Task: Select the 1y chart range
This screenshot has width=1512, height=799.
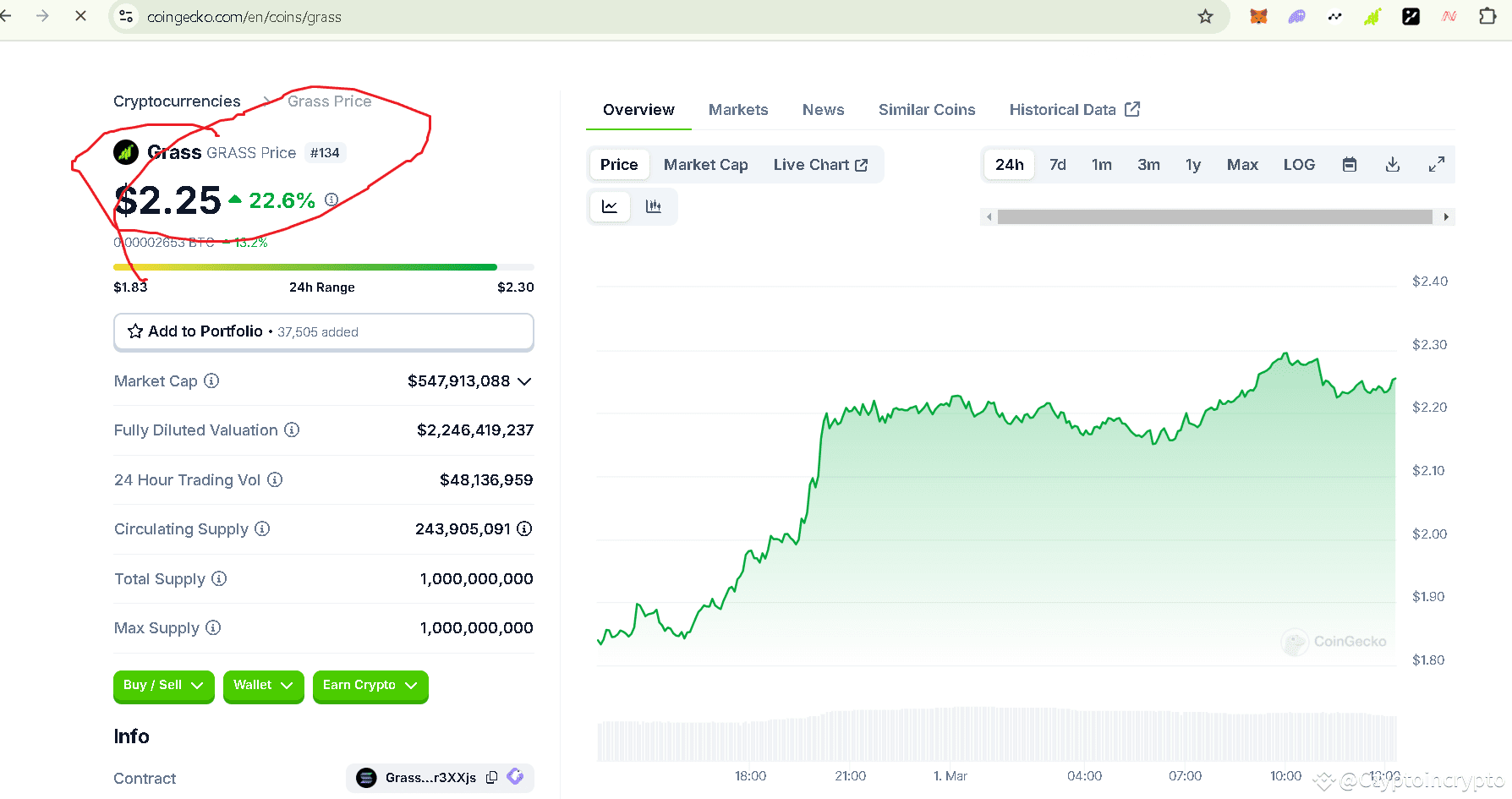Action: (x=1193, y=164)
